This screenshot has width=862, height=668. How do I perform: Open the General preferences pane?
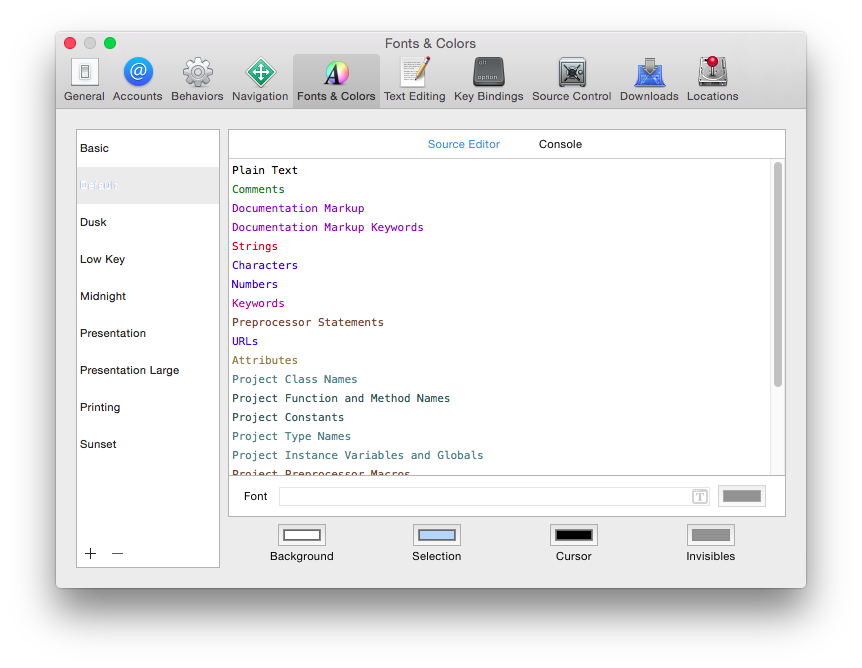(x=84, y=80)
